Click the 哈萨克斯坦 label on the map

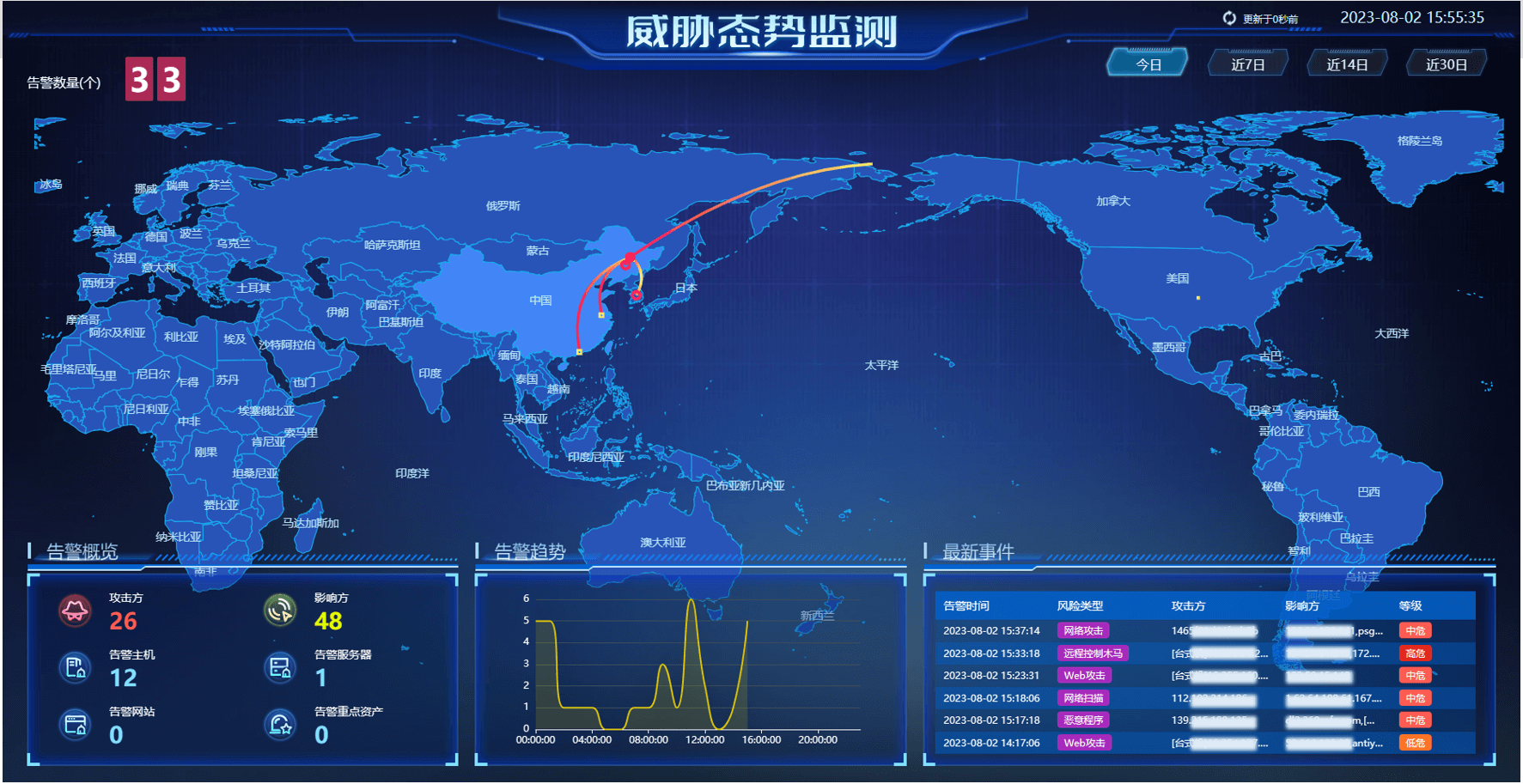[393, 245]
